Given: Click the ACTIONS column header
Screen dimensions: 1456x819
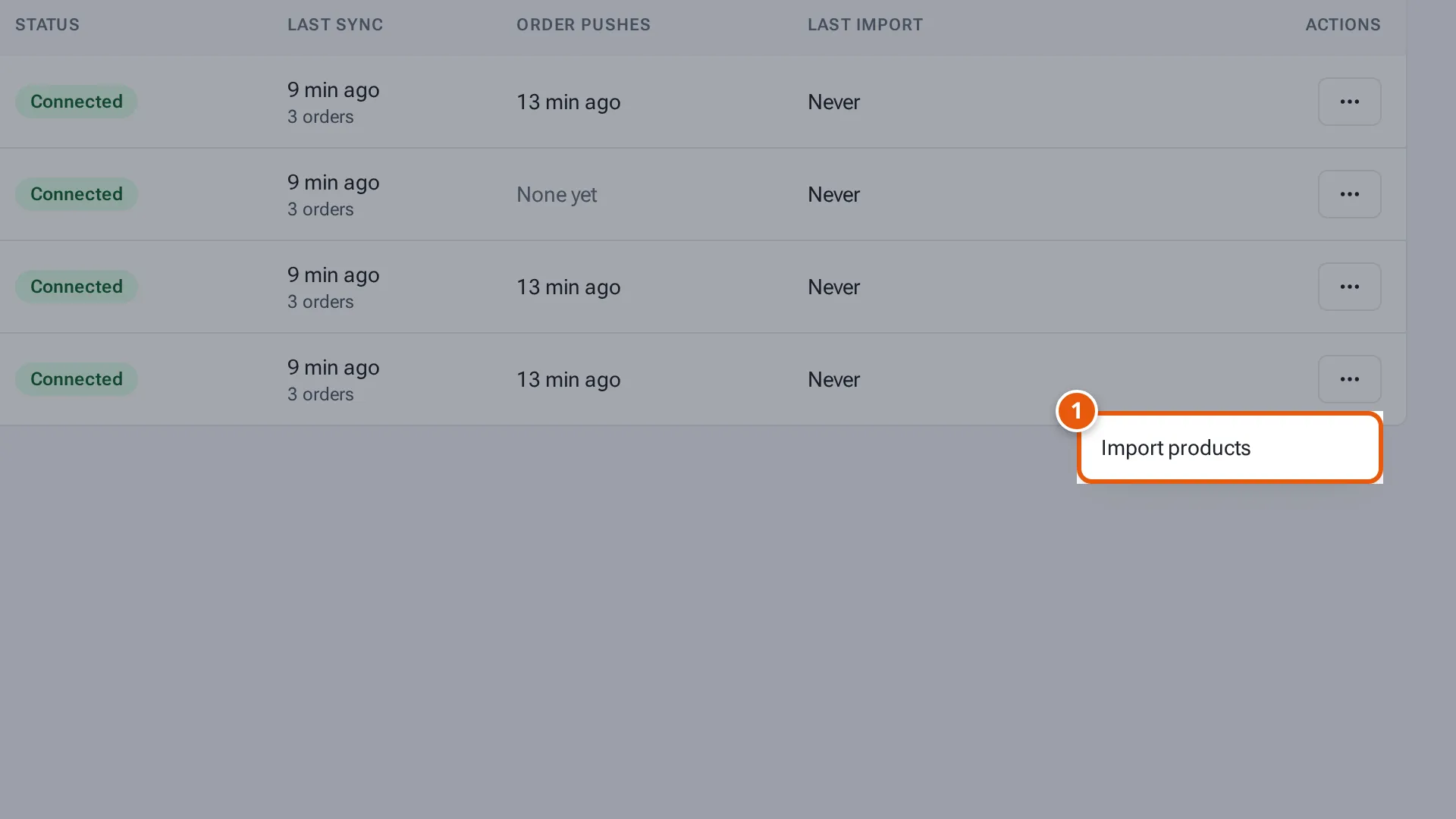Looking at the screenshot, I should 1343,25.
